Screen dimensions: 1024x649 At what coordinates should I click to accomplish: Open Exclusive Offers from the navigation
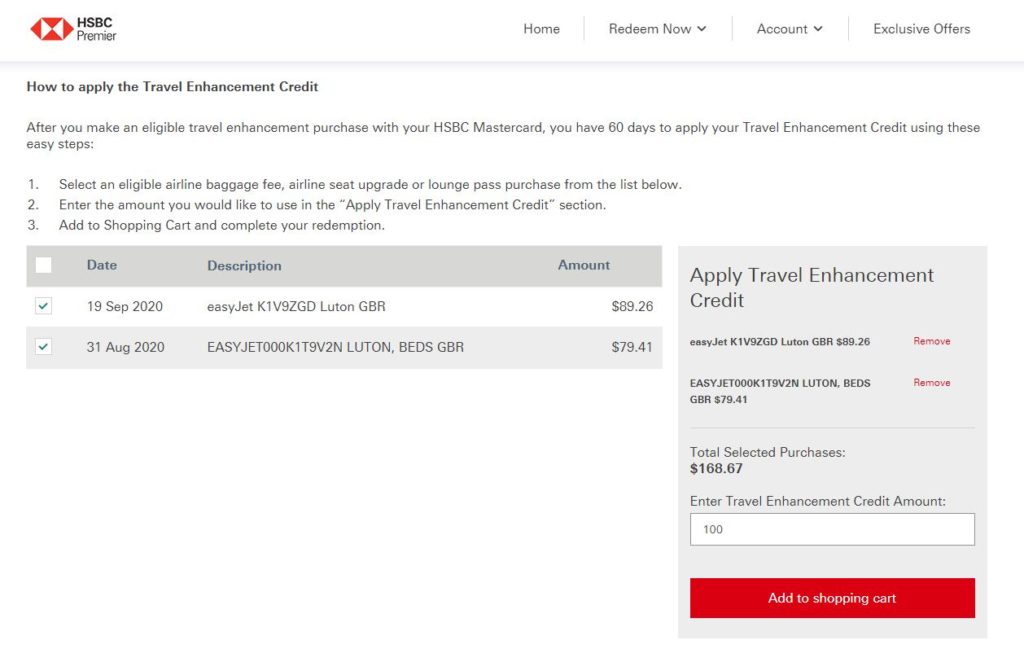pos(920,29)
